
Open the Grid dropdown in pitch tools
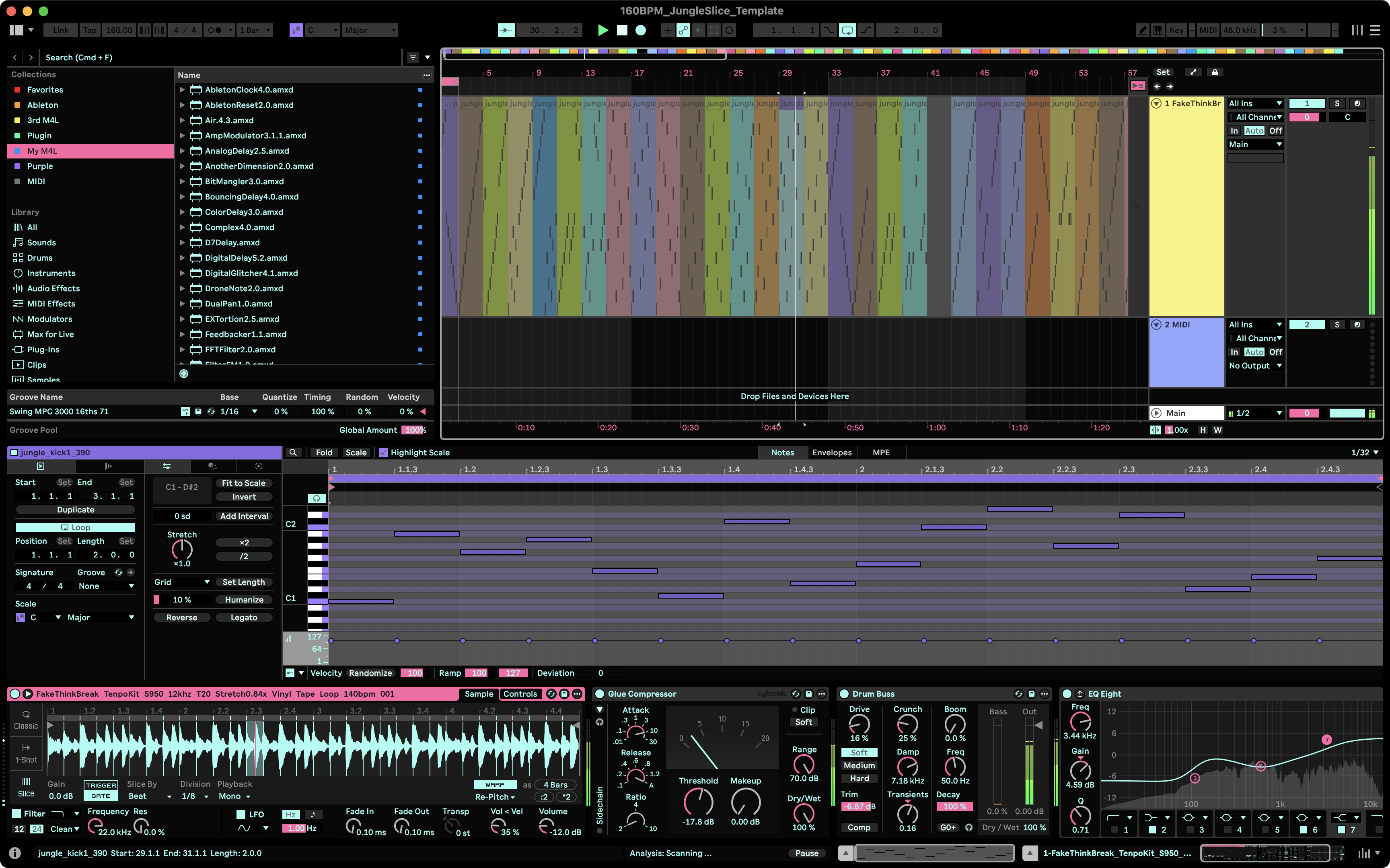pos(181,582)
